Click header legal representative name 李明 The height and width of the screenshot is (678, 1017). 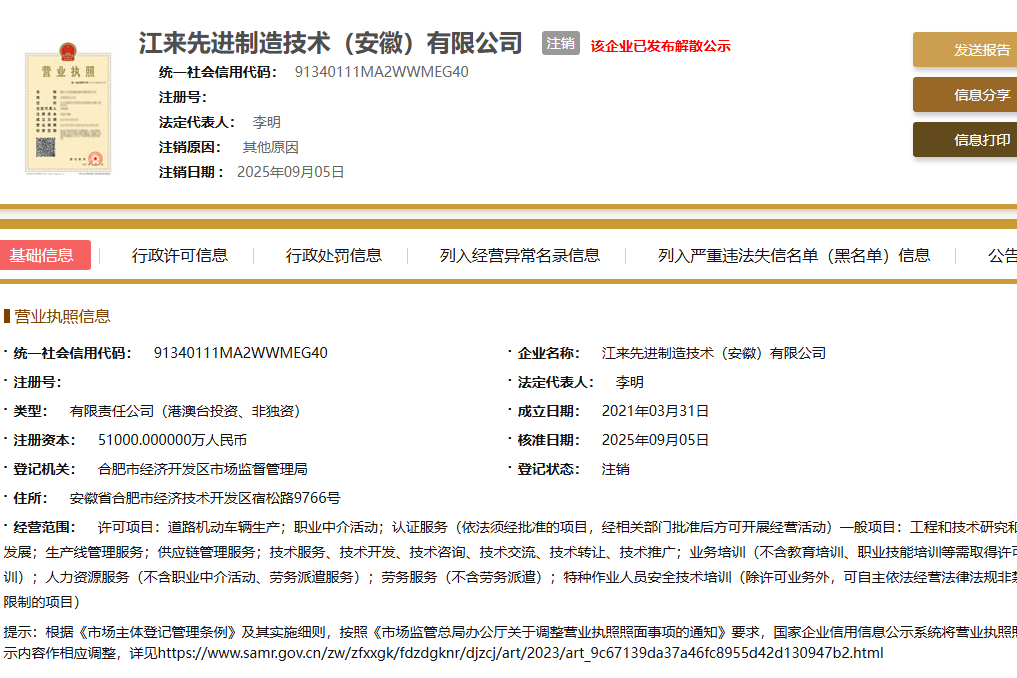[267, 122]
